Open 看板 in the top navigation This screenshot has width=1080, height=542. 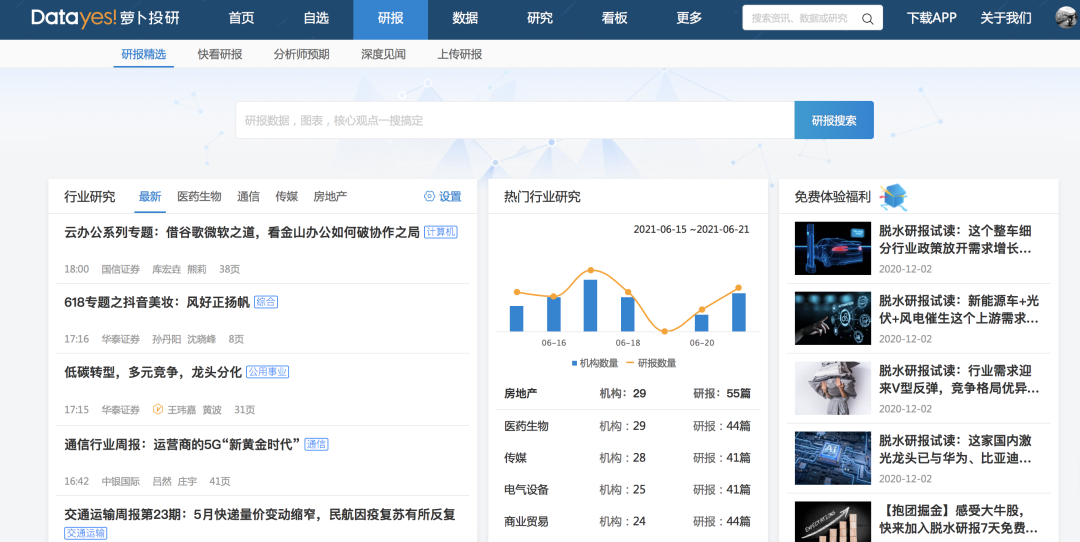point(614,19)
